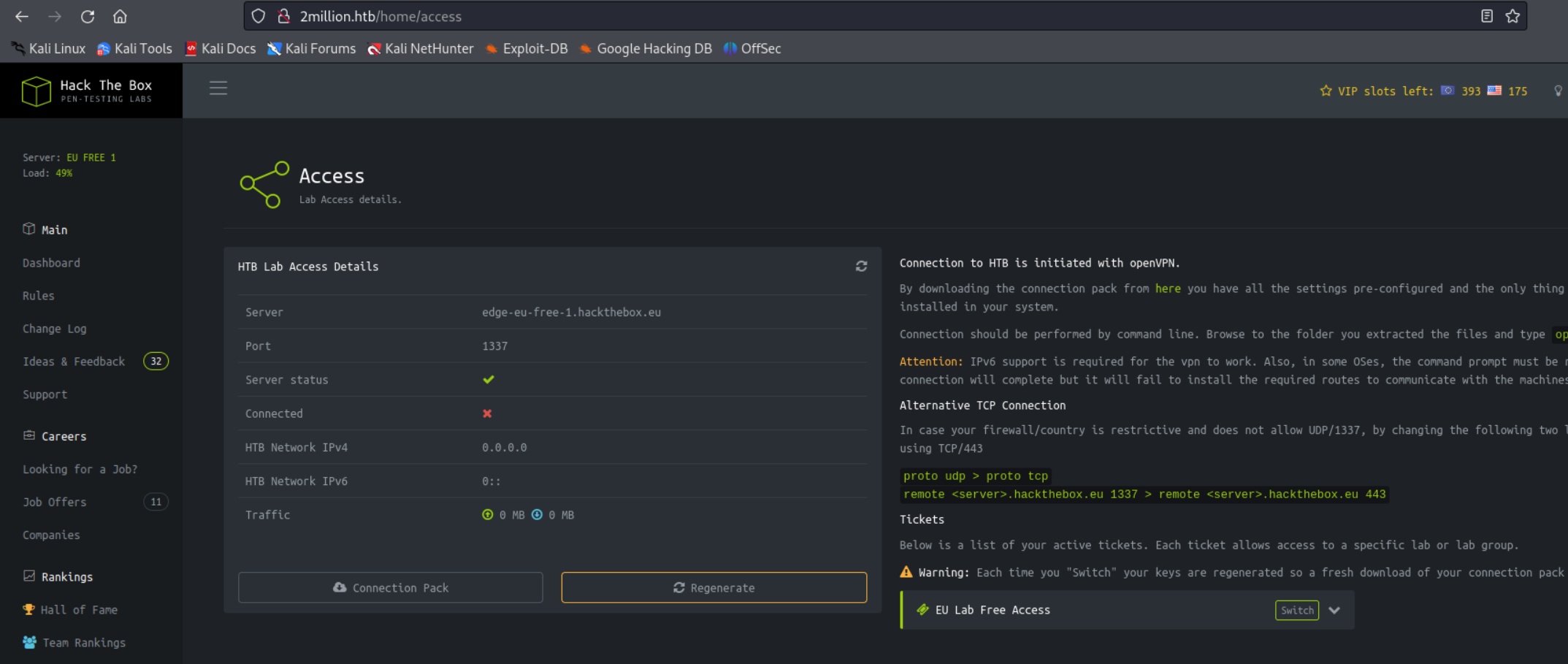Screen dimensions: 1568x664
Task: Open the Kali Forums bookmark
Action: [311, 48]
